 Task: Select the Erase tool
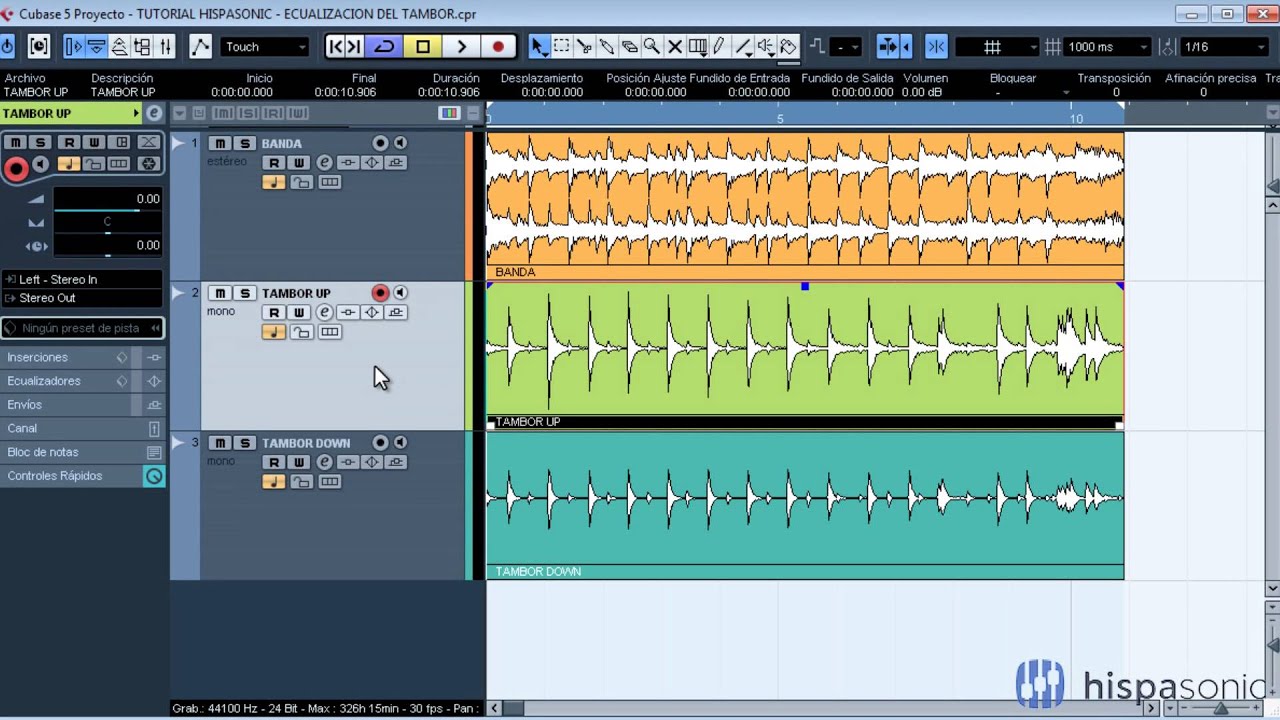[x=629, y=47]
